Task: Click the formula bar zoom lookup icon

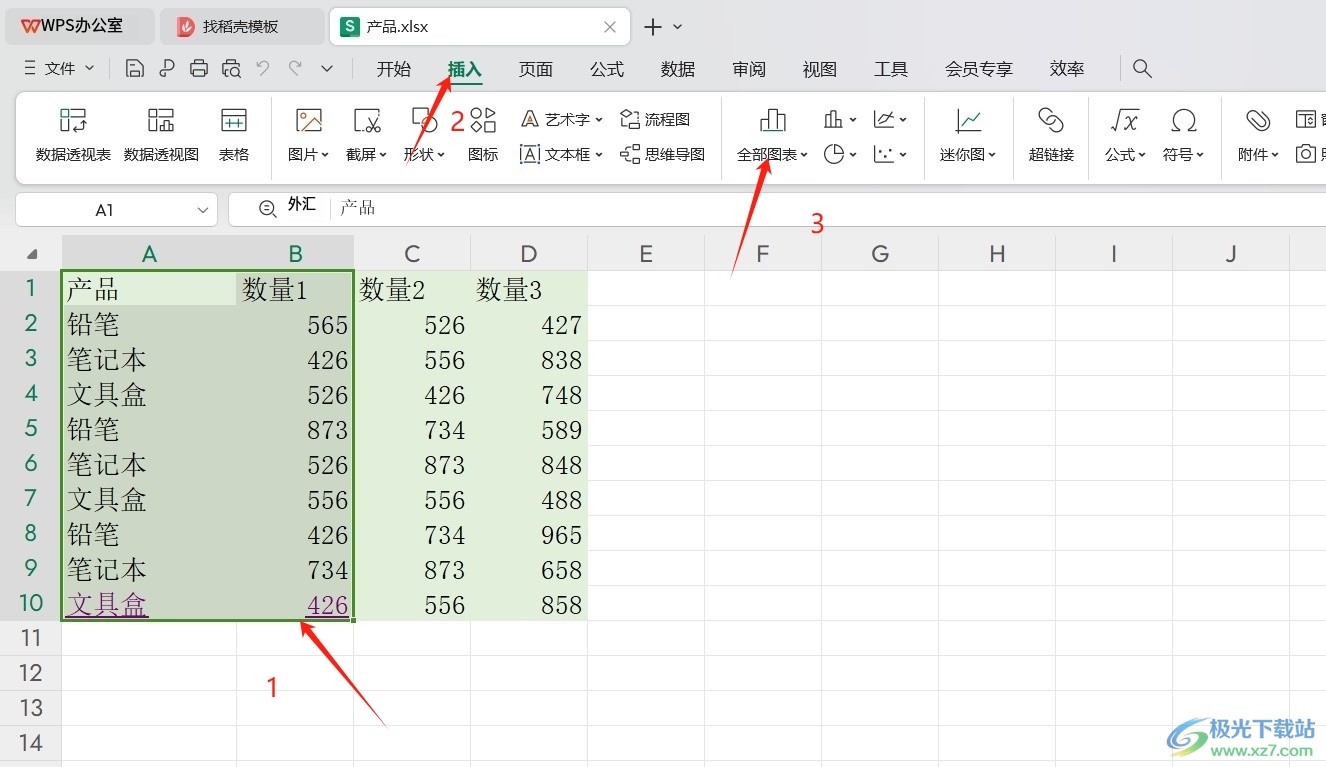Action: coord(268,208)
